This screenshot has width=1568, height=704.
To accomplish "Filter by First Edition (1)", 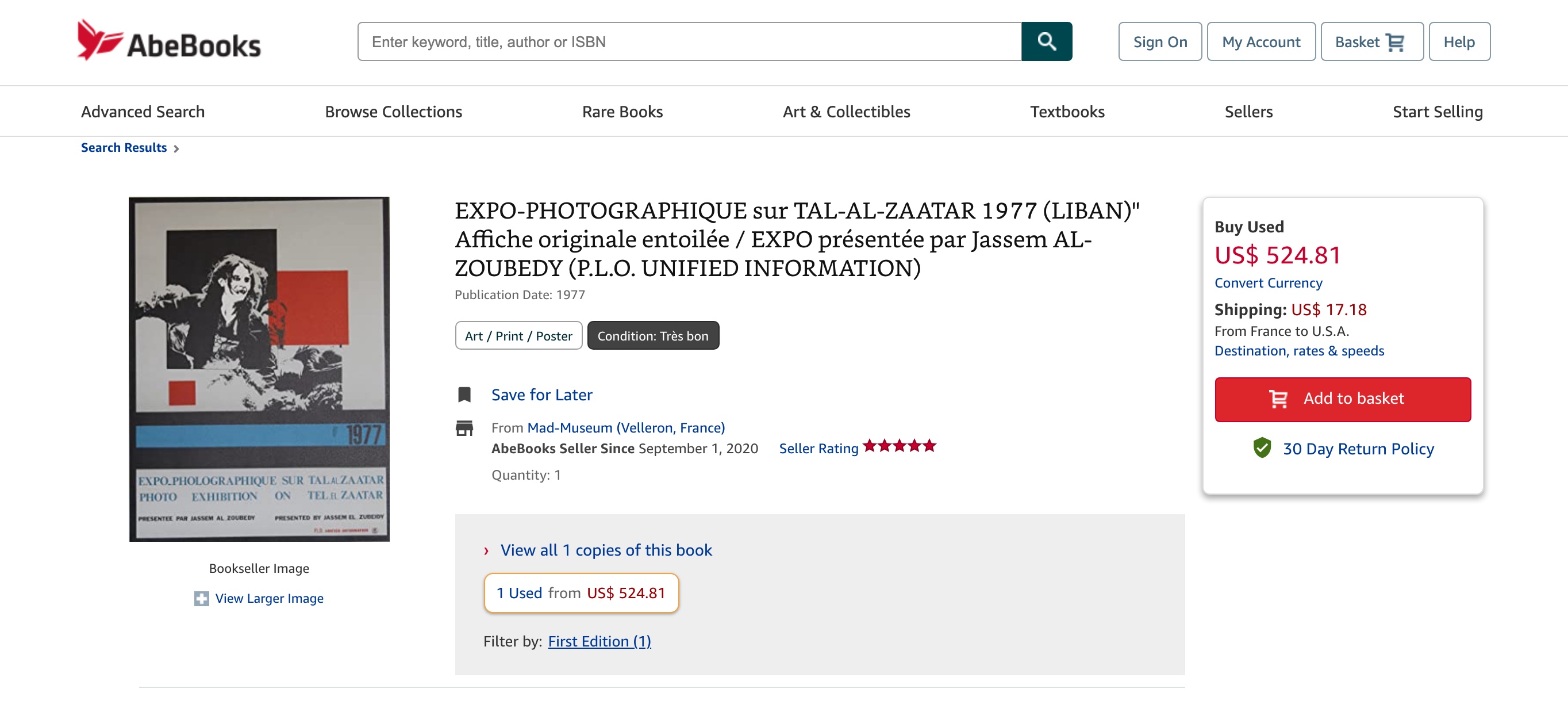I will coord(599,641).
